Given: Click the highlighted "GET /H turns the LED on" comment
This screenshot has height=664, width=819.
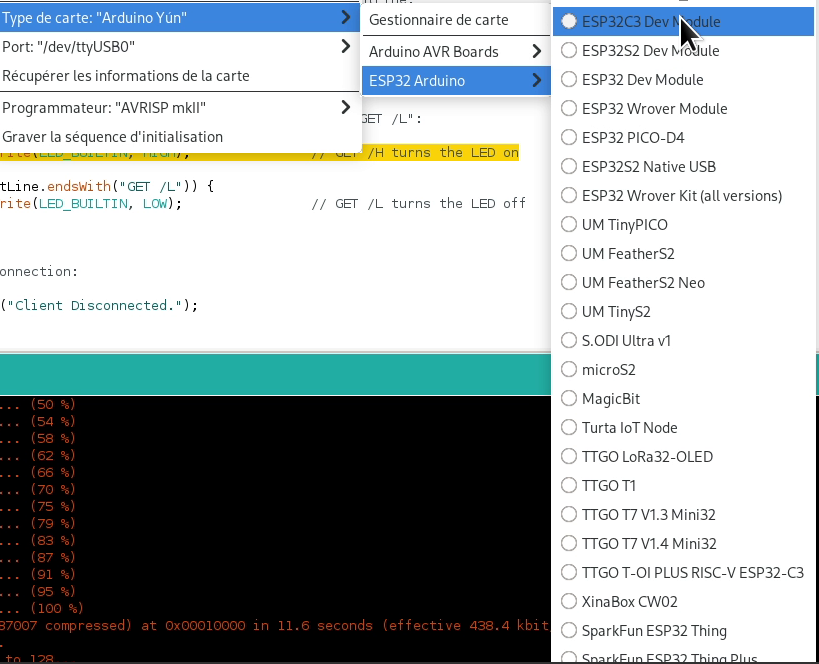Looking at the screenshot, I should 415,153.
